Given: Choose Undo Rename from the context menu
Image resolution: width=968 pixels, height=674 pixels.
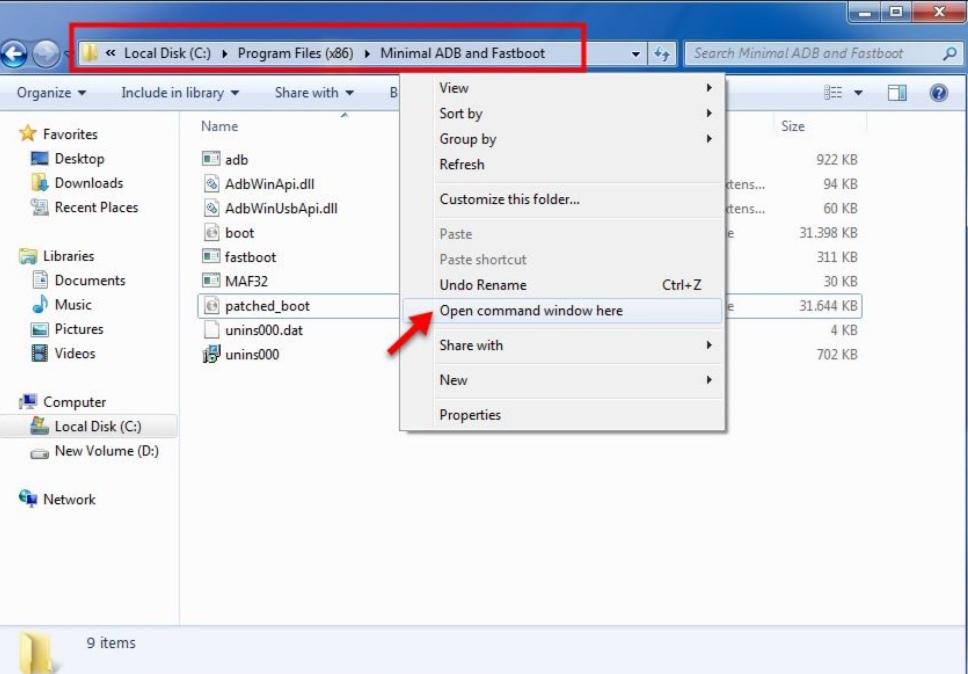Looking at the screenshot, I should 562,285.
